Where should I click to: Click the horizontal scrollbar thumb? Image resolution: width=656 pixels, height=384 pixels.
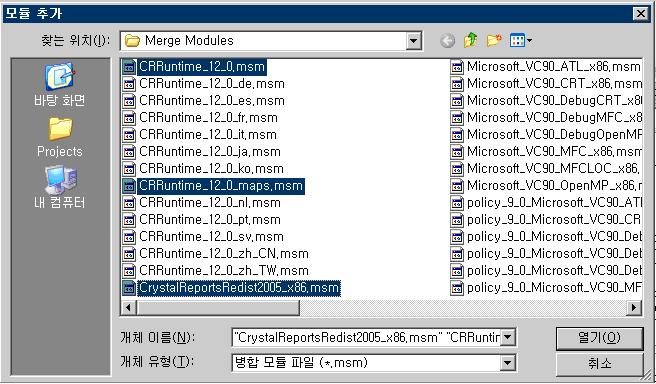pos(218,308)
